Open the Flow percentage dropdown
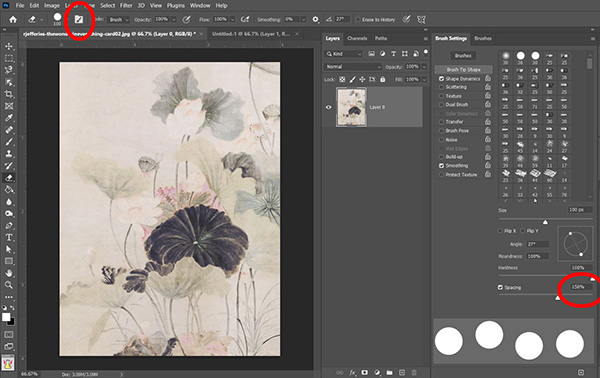 (x=232, y=20)
